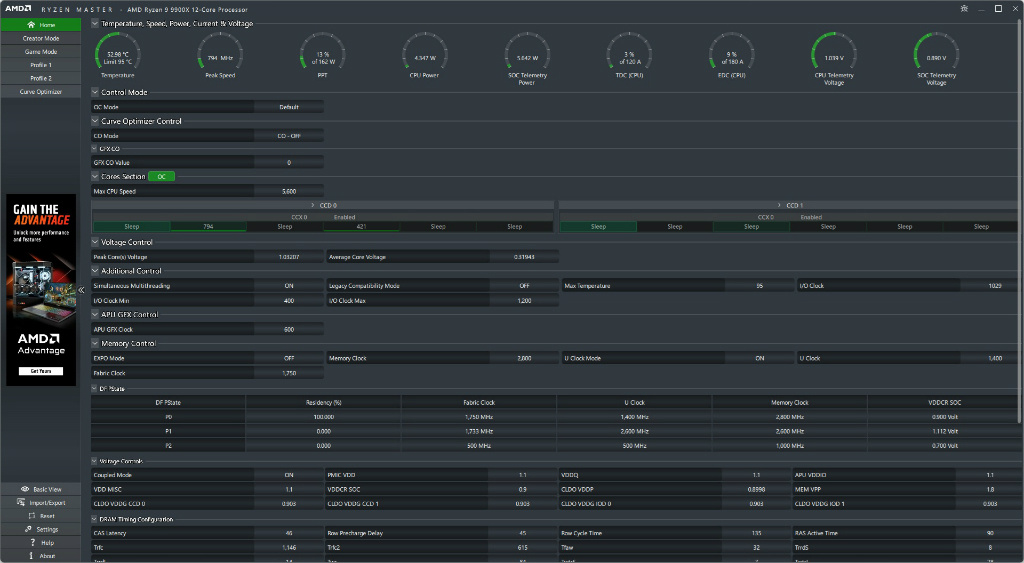Collapse the DF PState section

coord(94,389)
